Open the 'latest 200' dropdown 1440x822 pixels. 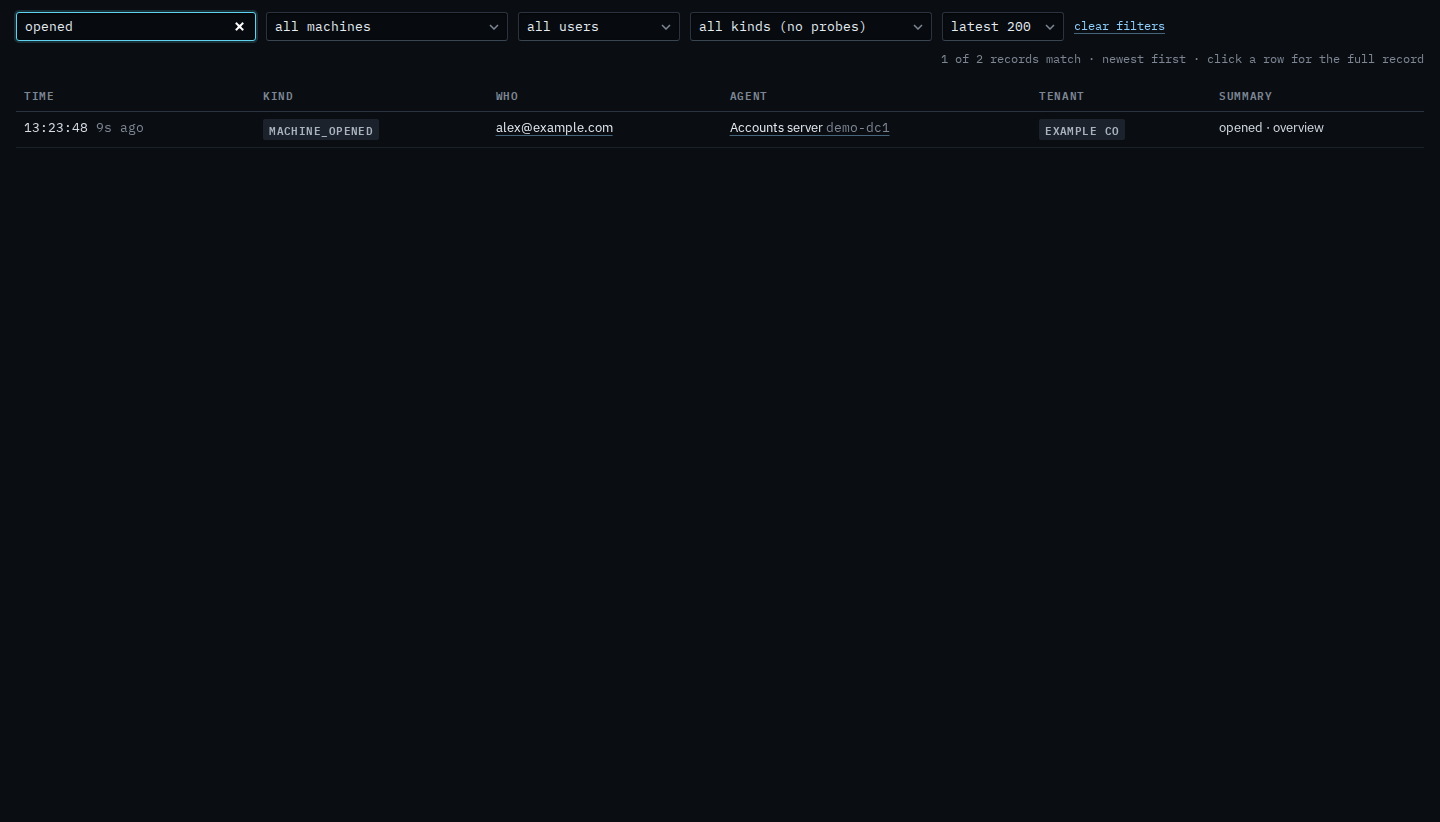coord(1003,27)
